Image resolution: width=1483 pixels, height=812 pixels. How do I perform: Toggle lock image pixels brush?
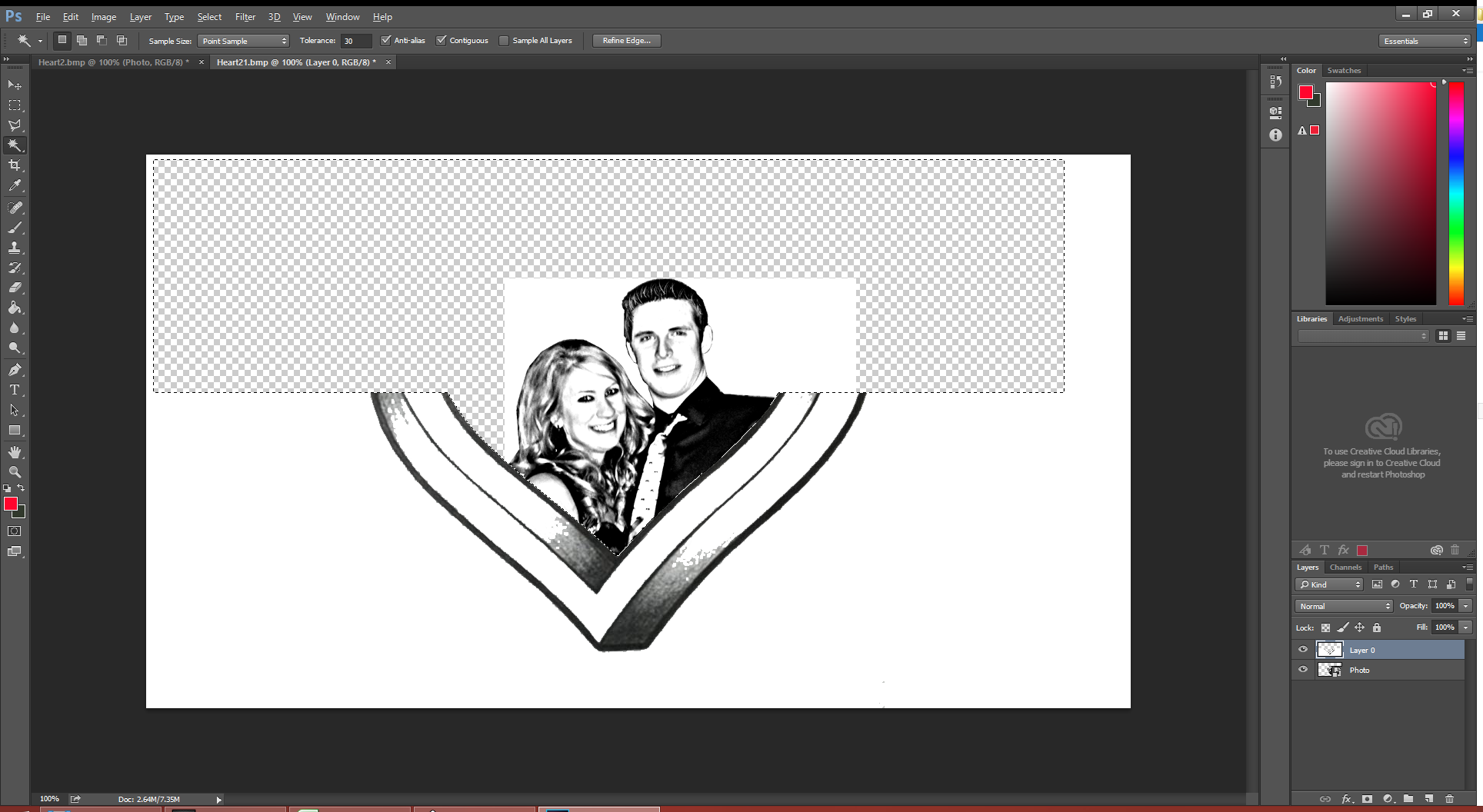(x=1343, y=627)
